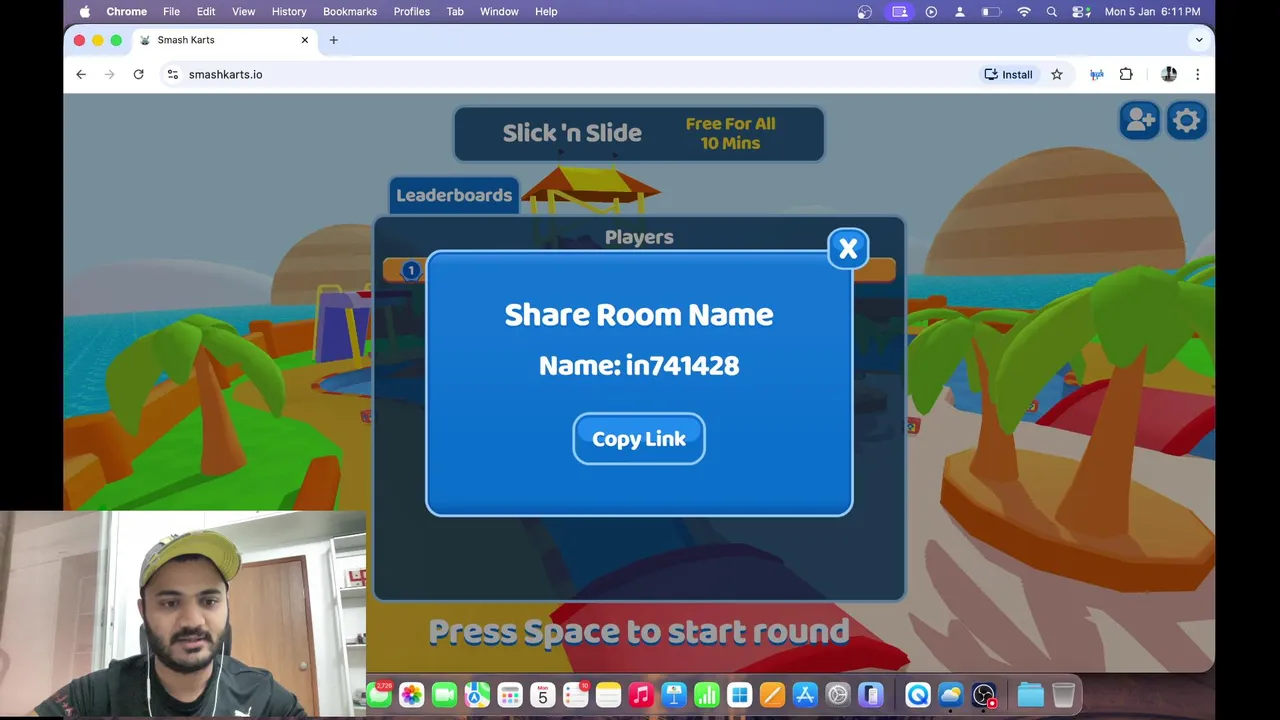The width and height of the screenshot is (1280, 720).
Task: Expand the tab search dropdown
Action: [x=1198, y=40]
